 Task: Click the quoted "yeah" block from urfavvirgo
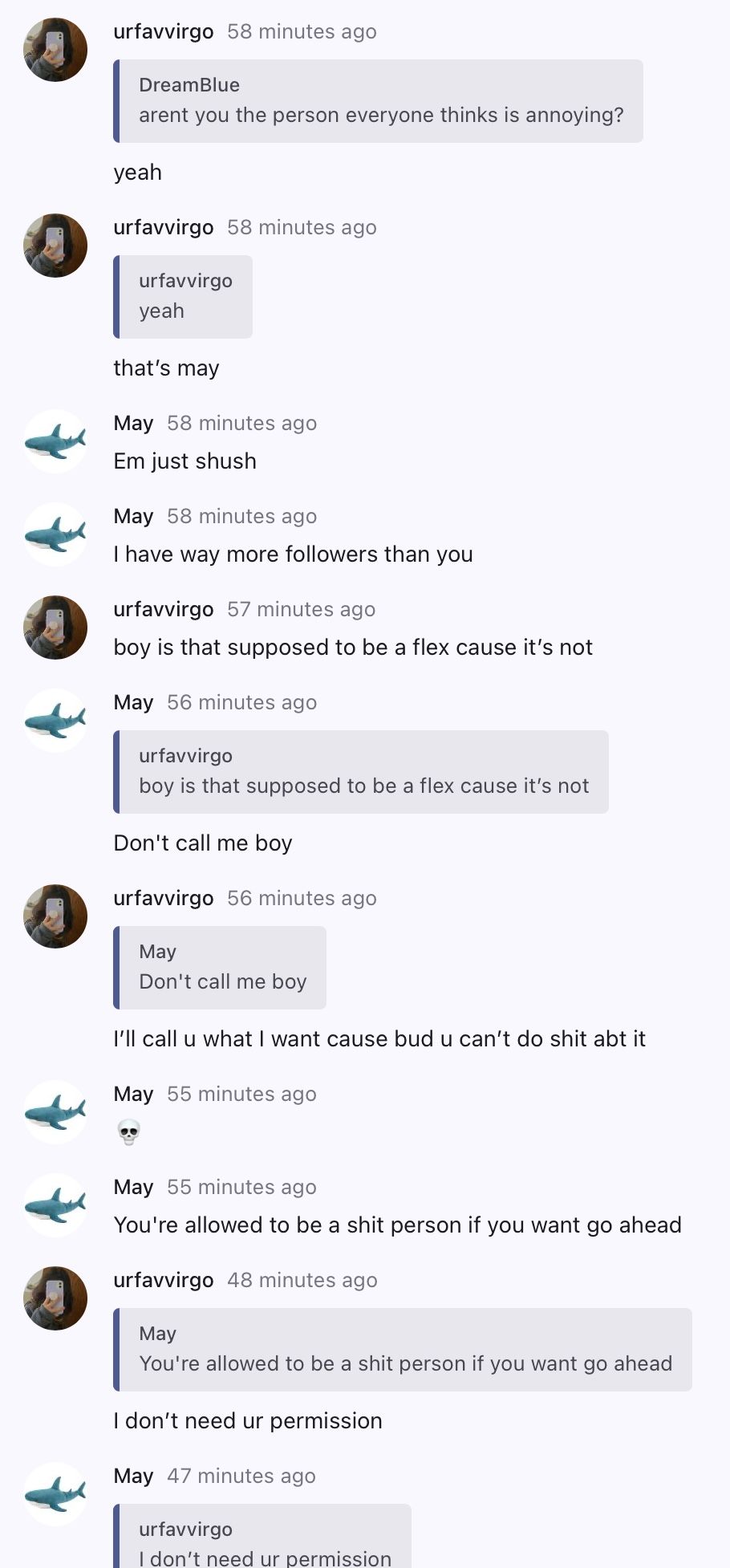pyautogui.click(x=184, y=297)
